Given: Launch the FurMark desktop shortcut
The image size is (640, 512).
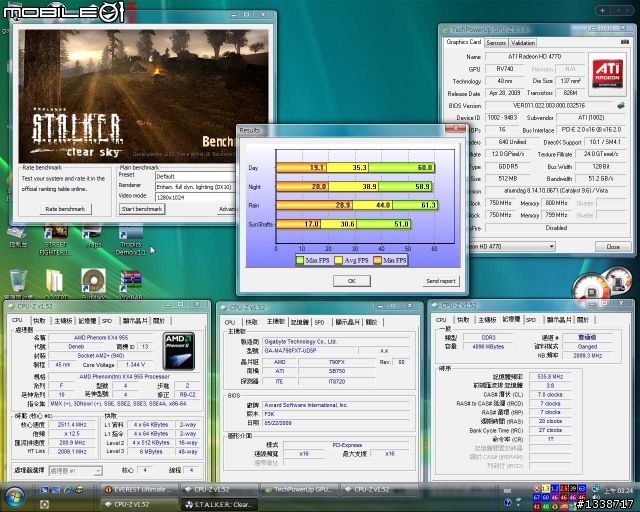Looking at the screenshot, I should [93, 282].
